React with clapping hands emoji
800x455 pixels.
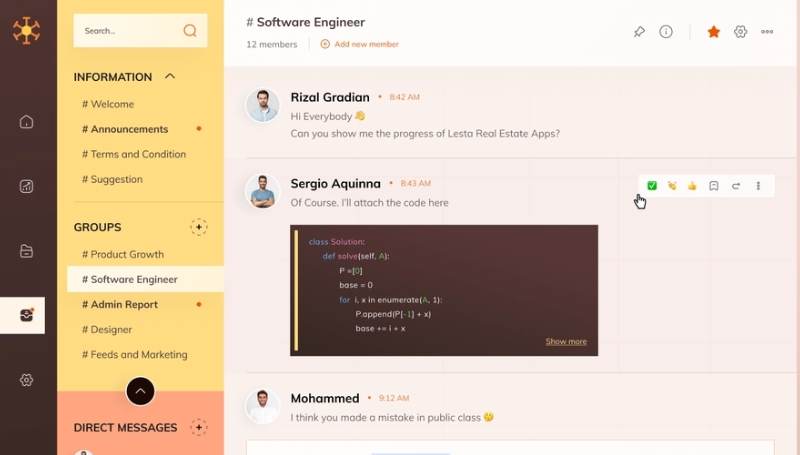coord(672,186)
